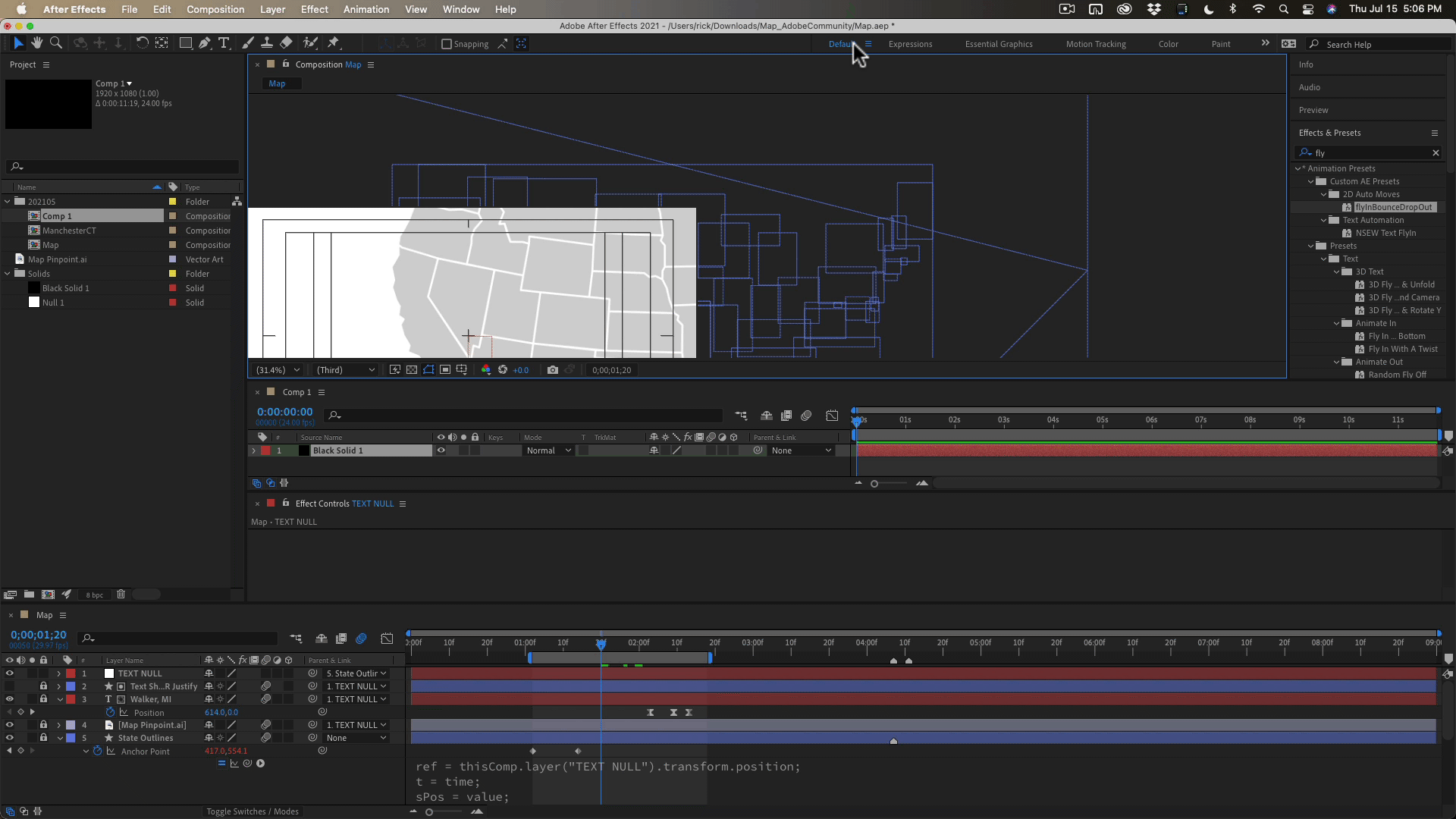
Task: Open the magnification (31.4%) dropdown
Action: [x=278, y=370]
